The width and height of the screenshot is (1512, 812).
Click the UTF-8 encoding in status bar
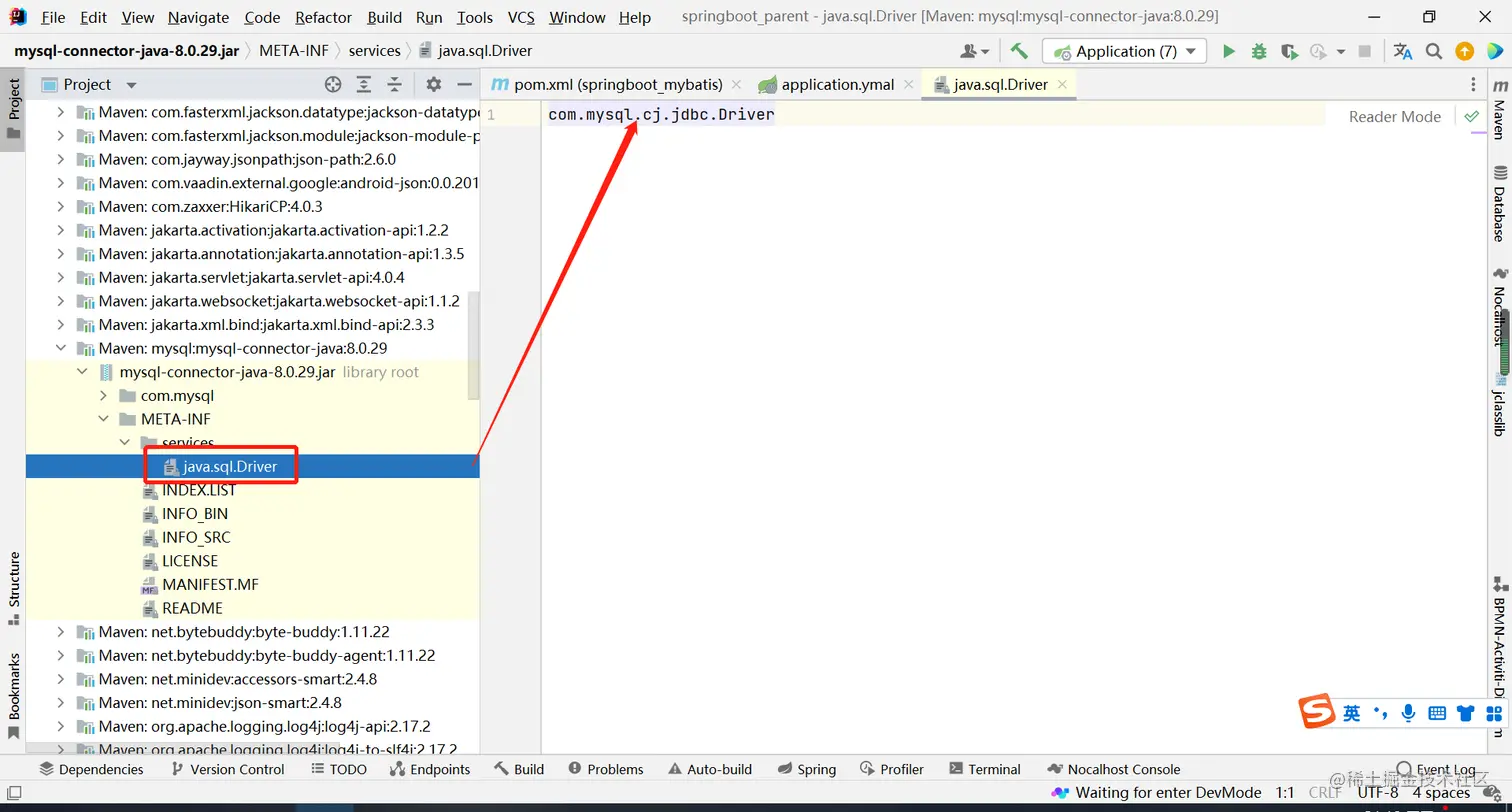[x=1378, y=793]
